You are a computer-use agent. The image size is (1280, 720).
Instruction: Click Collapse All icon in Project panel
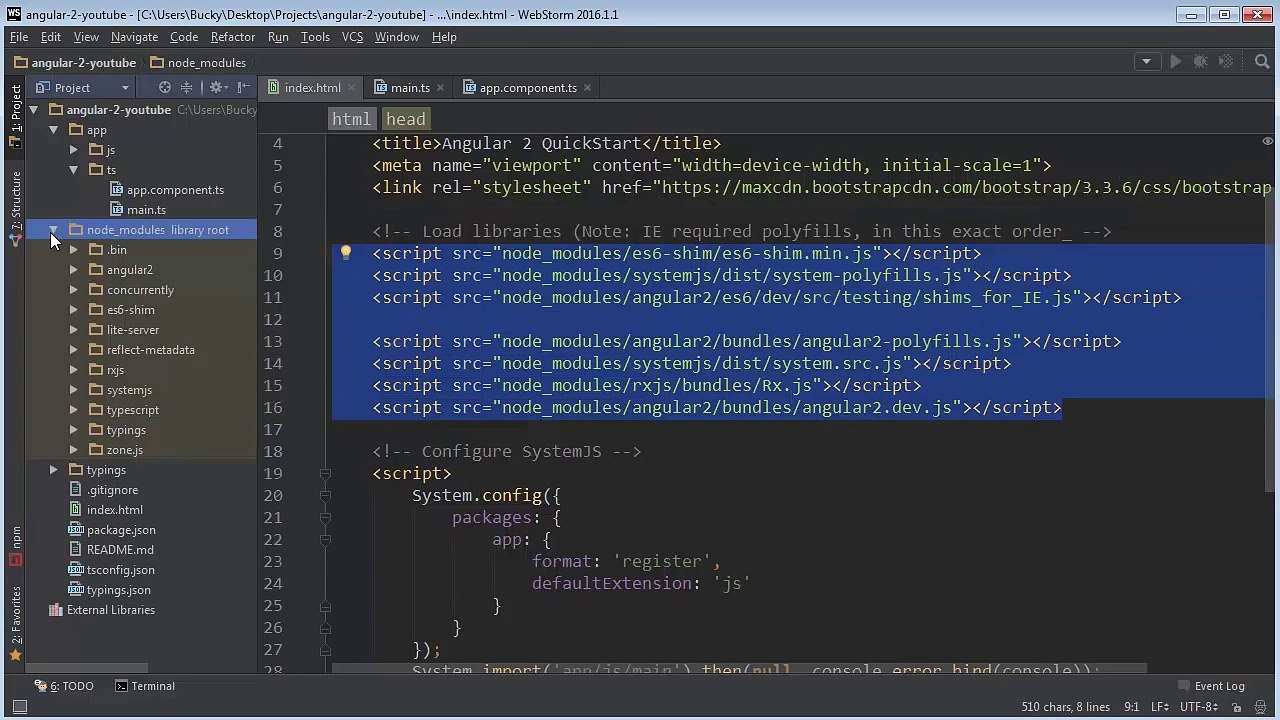186,88
